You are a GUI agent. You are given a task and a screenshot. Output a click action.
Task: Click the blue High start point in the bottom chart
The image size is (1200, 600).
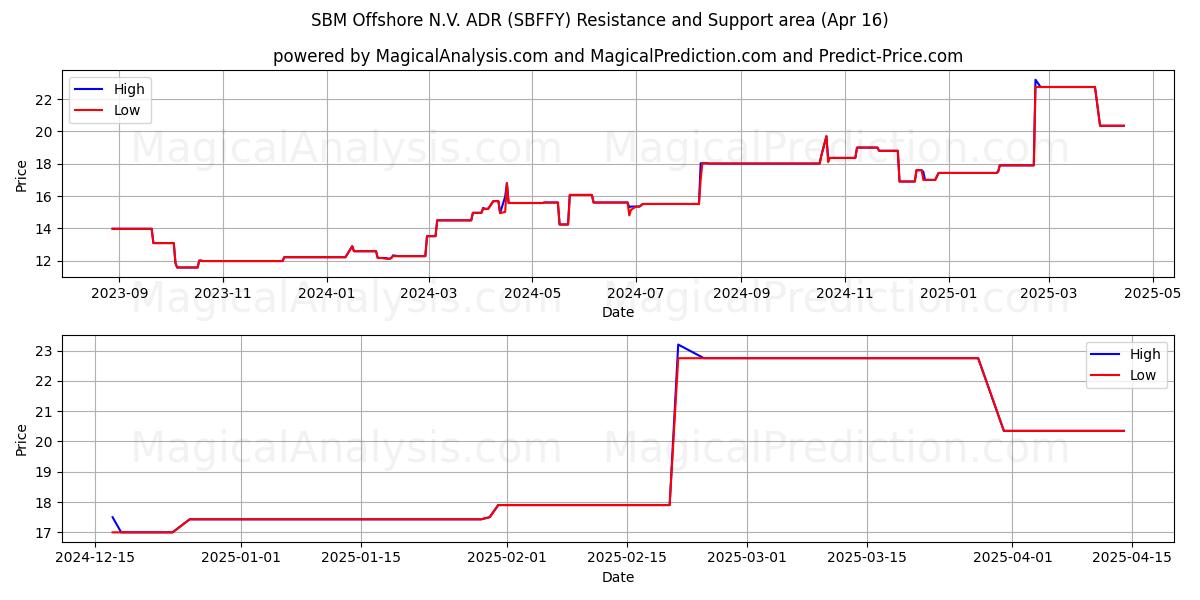point(112,517)
